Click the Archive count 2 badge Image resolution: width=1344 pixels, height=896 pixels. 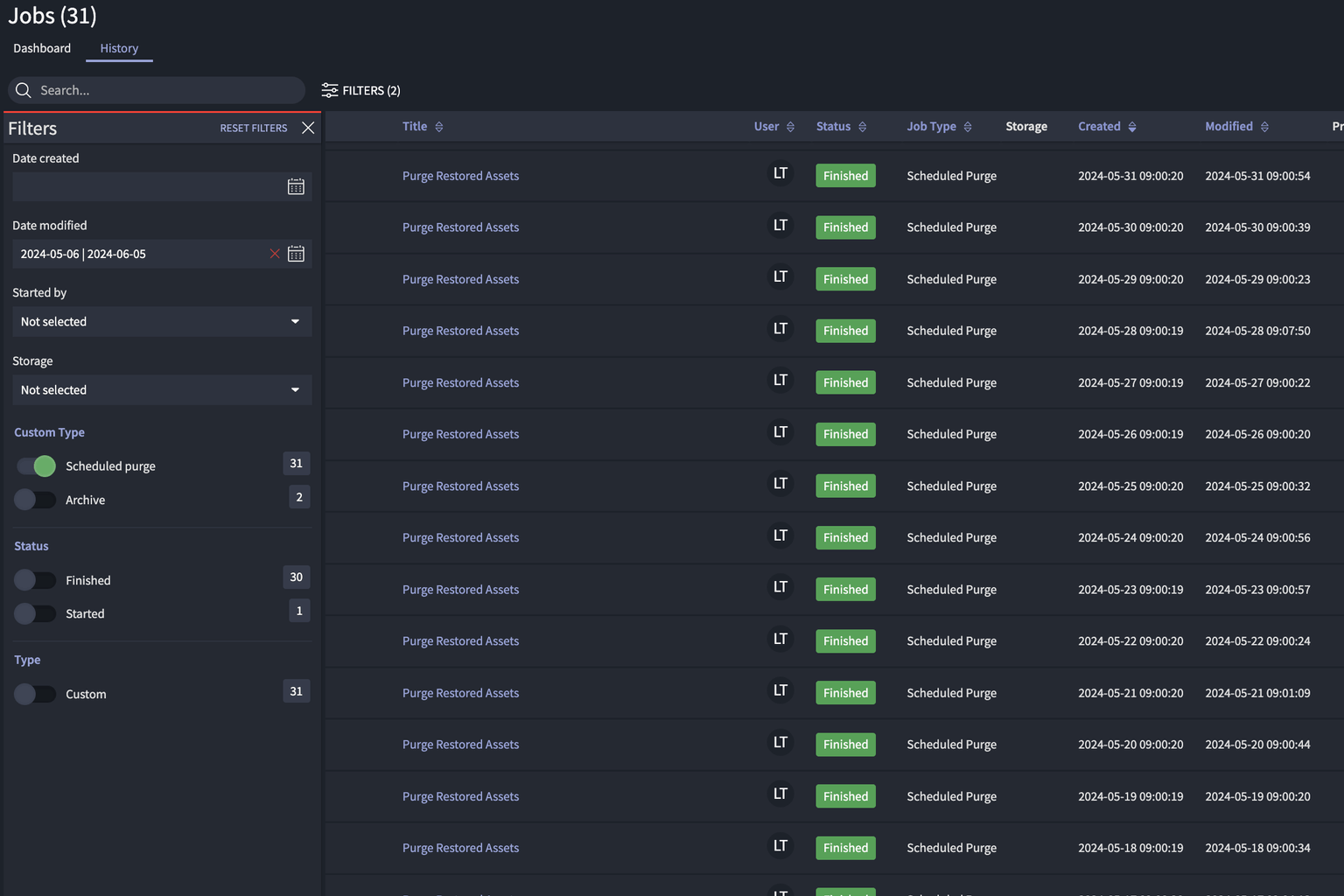[x=299, y=498]
